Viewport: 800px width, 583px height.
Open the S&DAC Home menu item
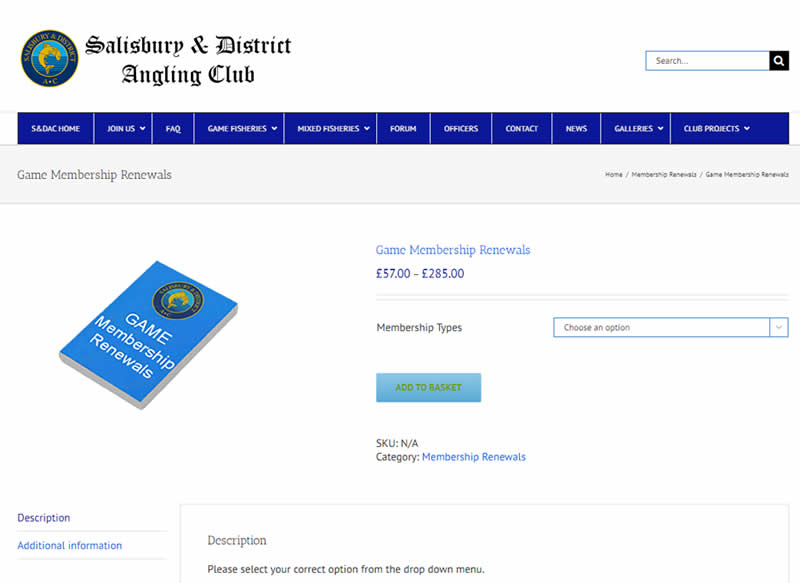click(56, 129)
